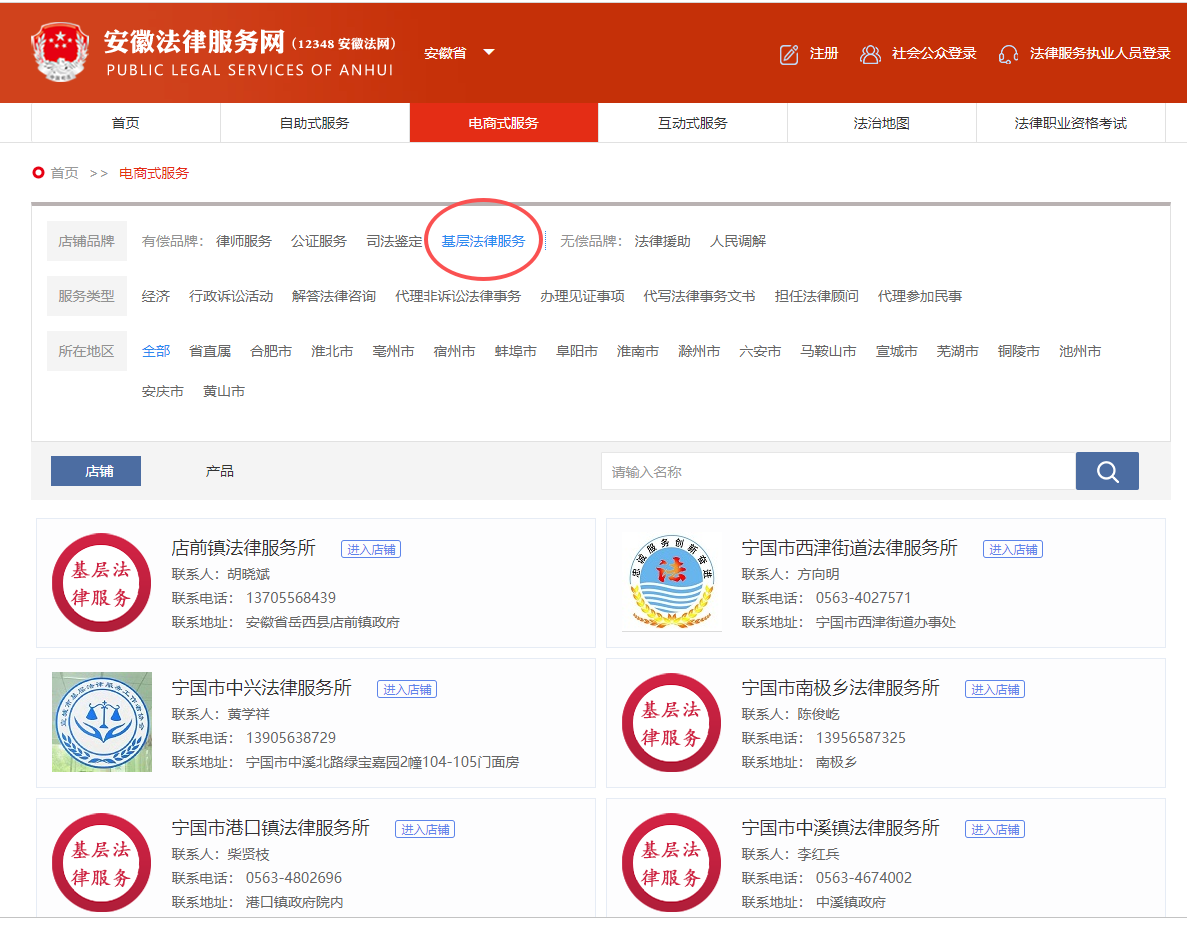Screen dimensions: 1187x935
Task: Open 宁国市中兴法律服务所 scales logo image
Action: pos(102,722)
